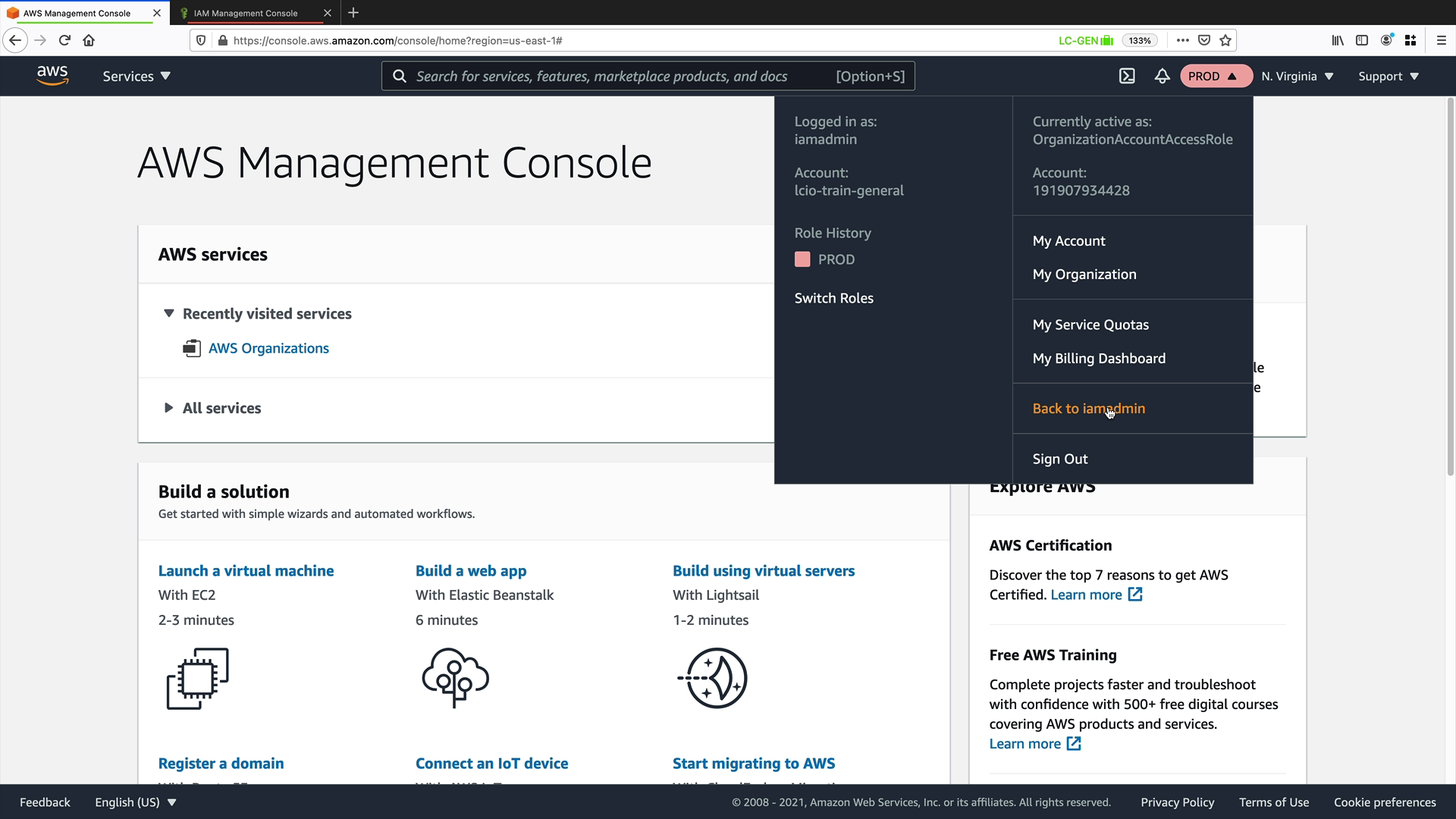Collapse Recently visited services section
Screen dimensions: 1456x819
(x=168, y=313)
